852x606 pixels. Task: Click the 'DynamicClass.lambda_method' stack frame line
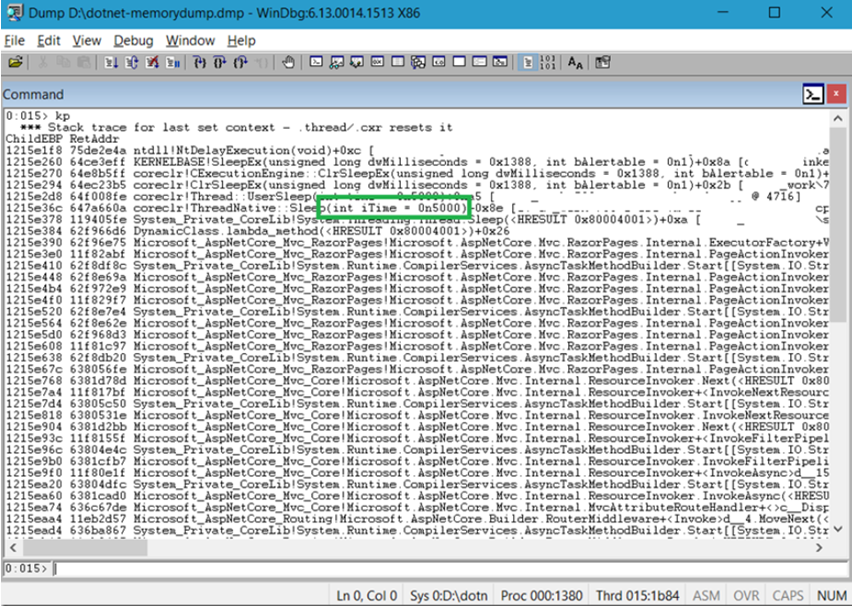point(258,231)
